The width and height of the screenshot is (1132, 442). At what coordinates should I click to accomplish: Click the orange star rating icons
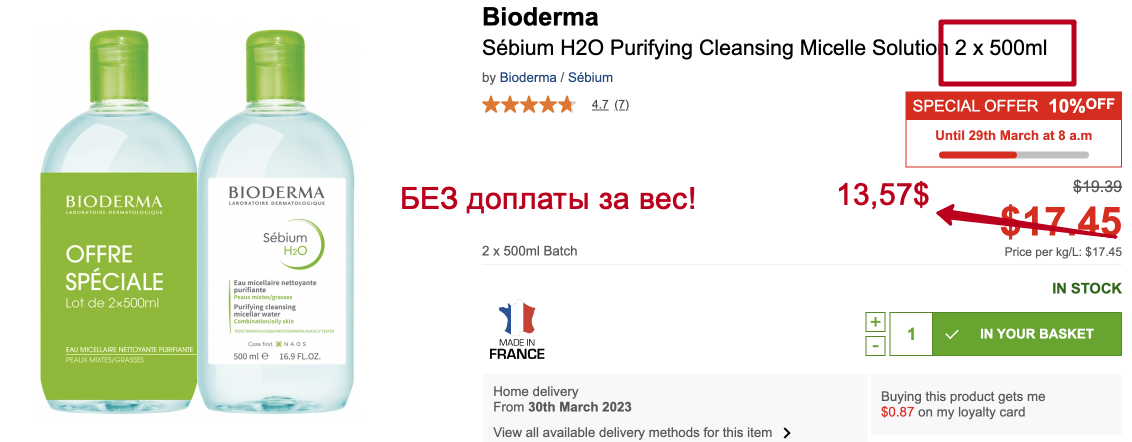[528, 104]
